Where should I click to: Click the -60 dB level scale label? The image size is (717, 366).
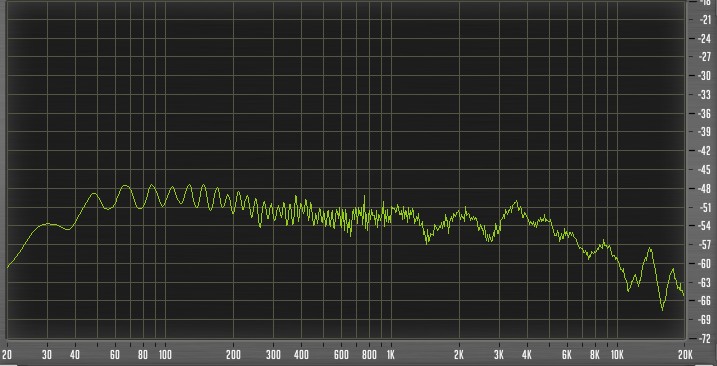click(703, 263)
